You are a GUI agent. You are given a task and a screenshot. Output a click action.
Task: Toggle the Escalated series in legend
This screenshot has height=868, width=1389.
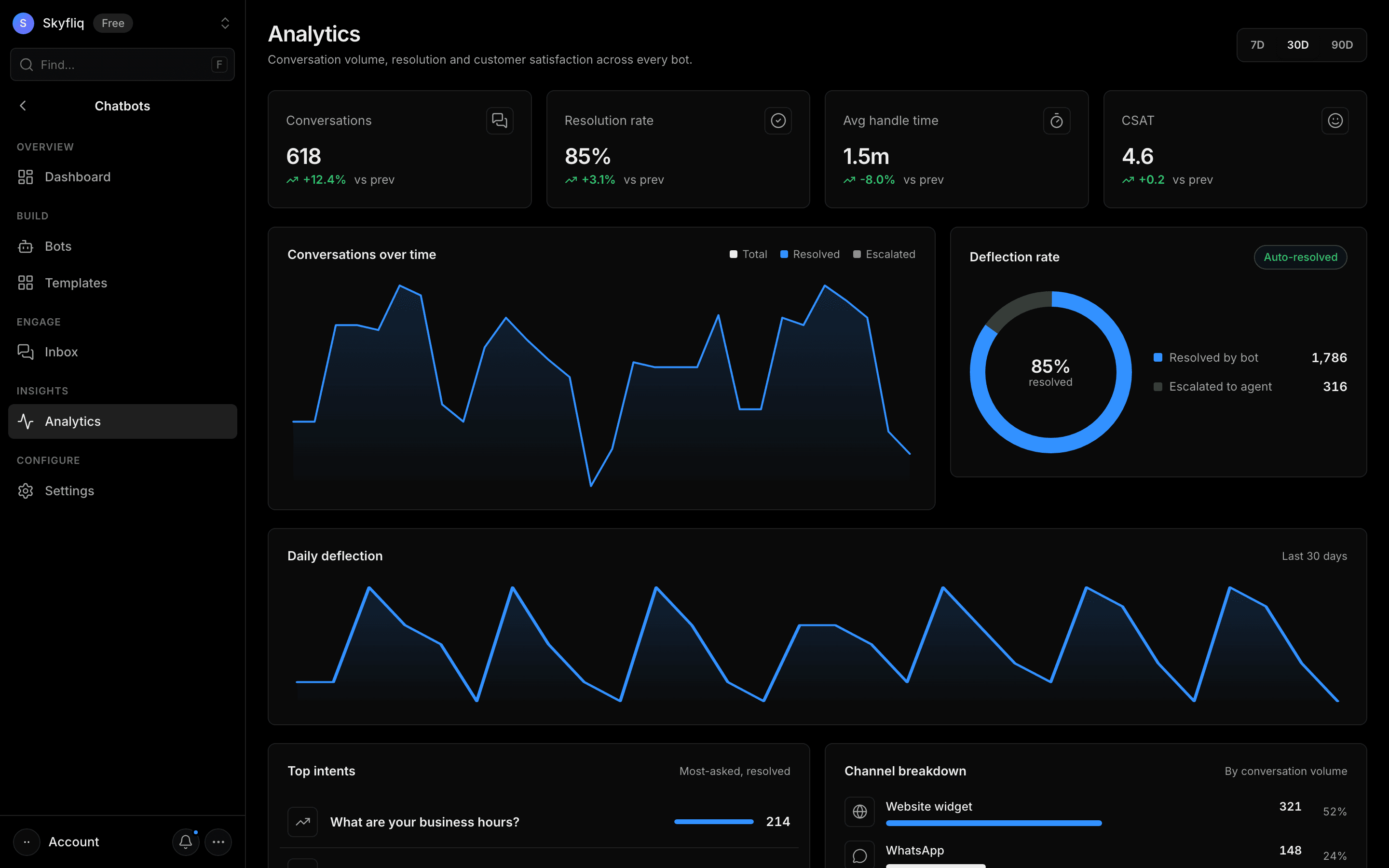pyautogui.click(x=884, y=254)
